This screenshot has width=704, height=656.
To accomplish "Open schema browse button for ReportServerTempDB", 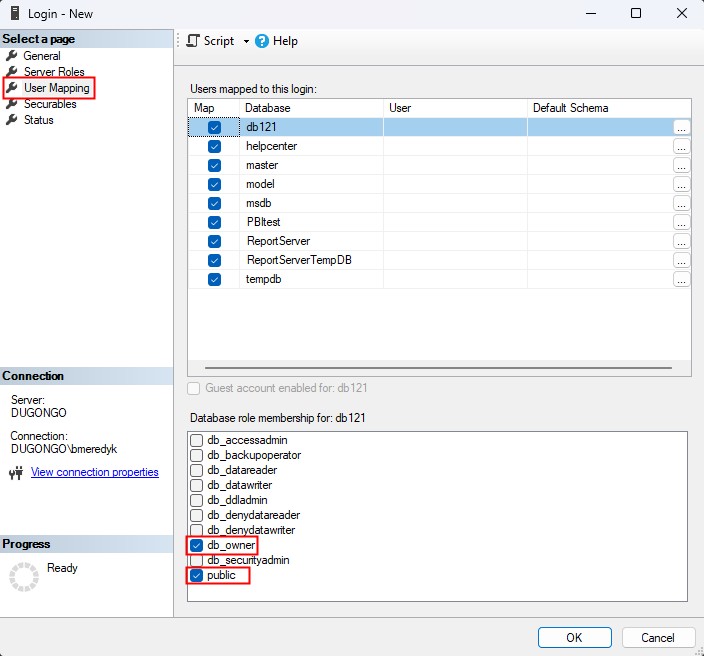I will pos(681,260).
